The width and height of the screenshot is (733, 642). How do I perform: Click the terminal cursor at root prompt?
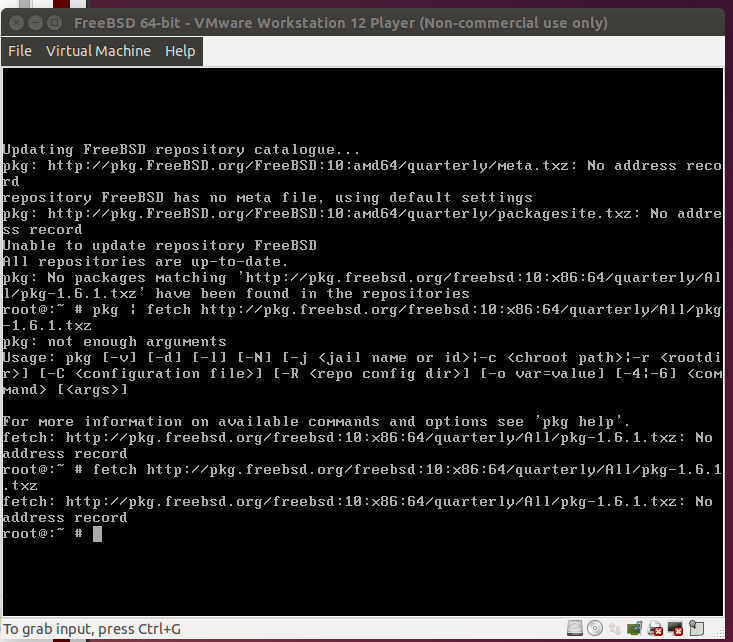click(x=97, y=534)
